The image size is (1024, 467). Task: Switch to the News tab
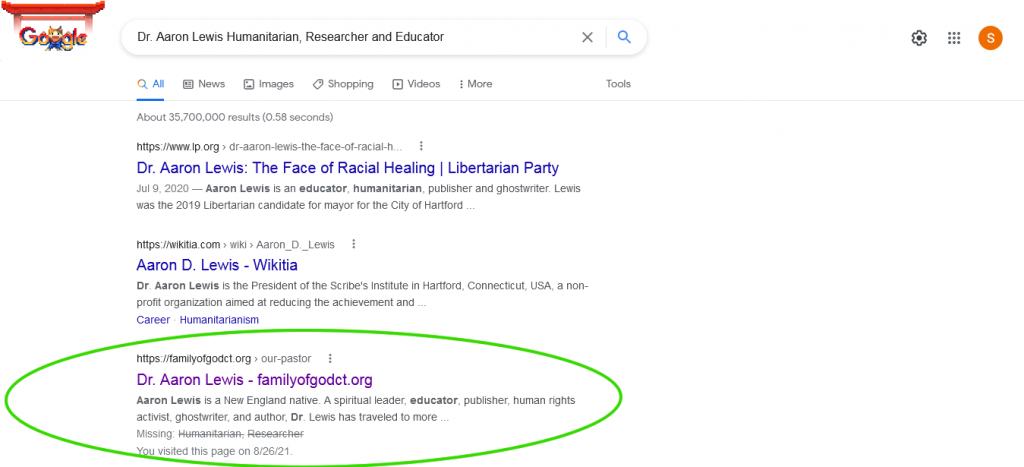[x=204, y=84]
